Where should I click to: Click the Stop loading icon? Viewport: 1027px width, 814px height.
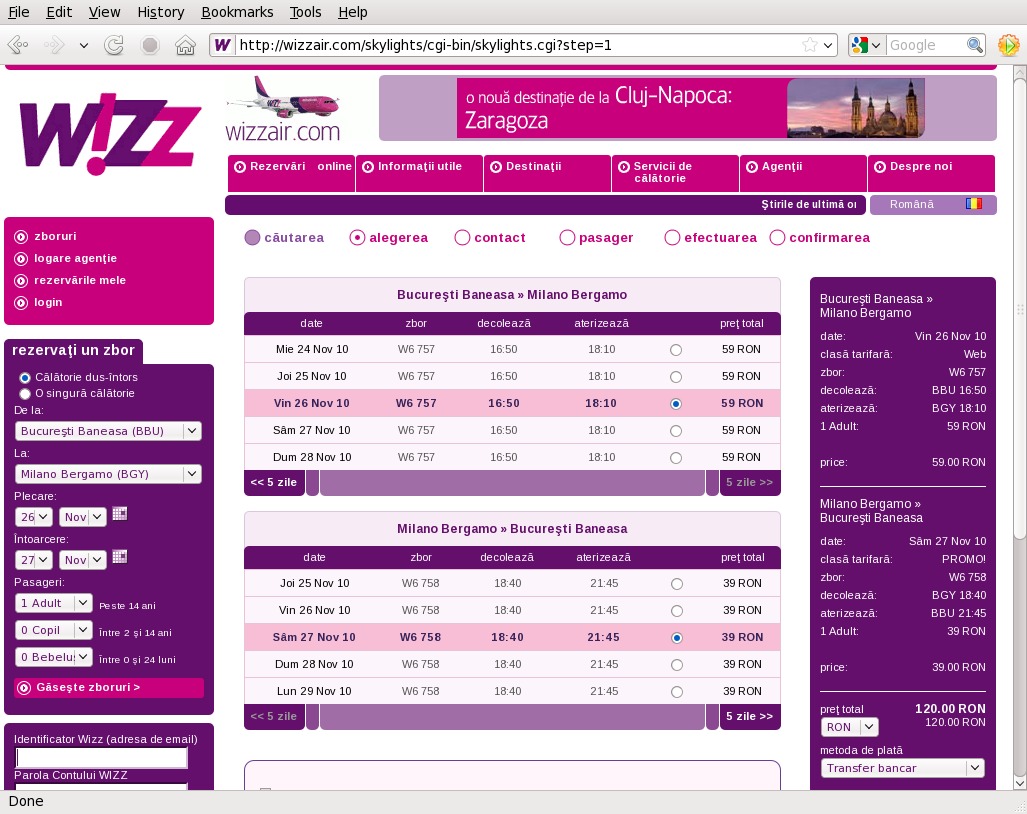coord(150,45)
